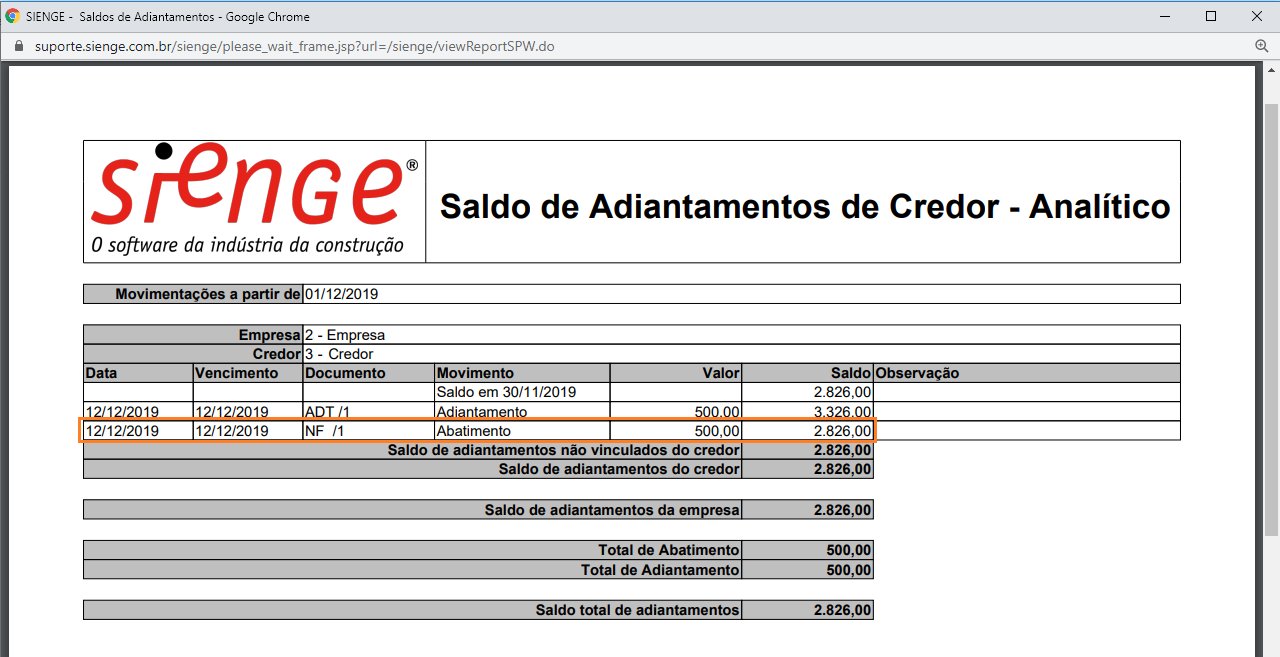Click the 500,00 value in Adiantamento row

click(x=716, y=412)
